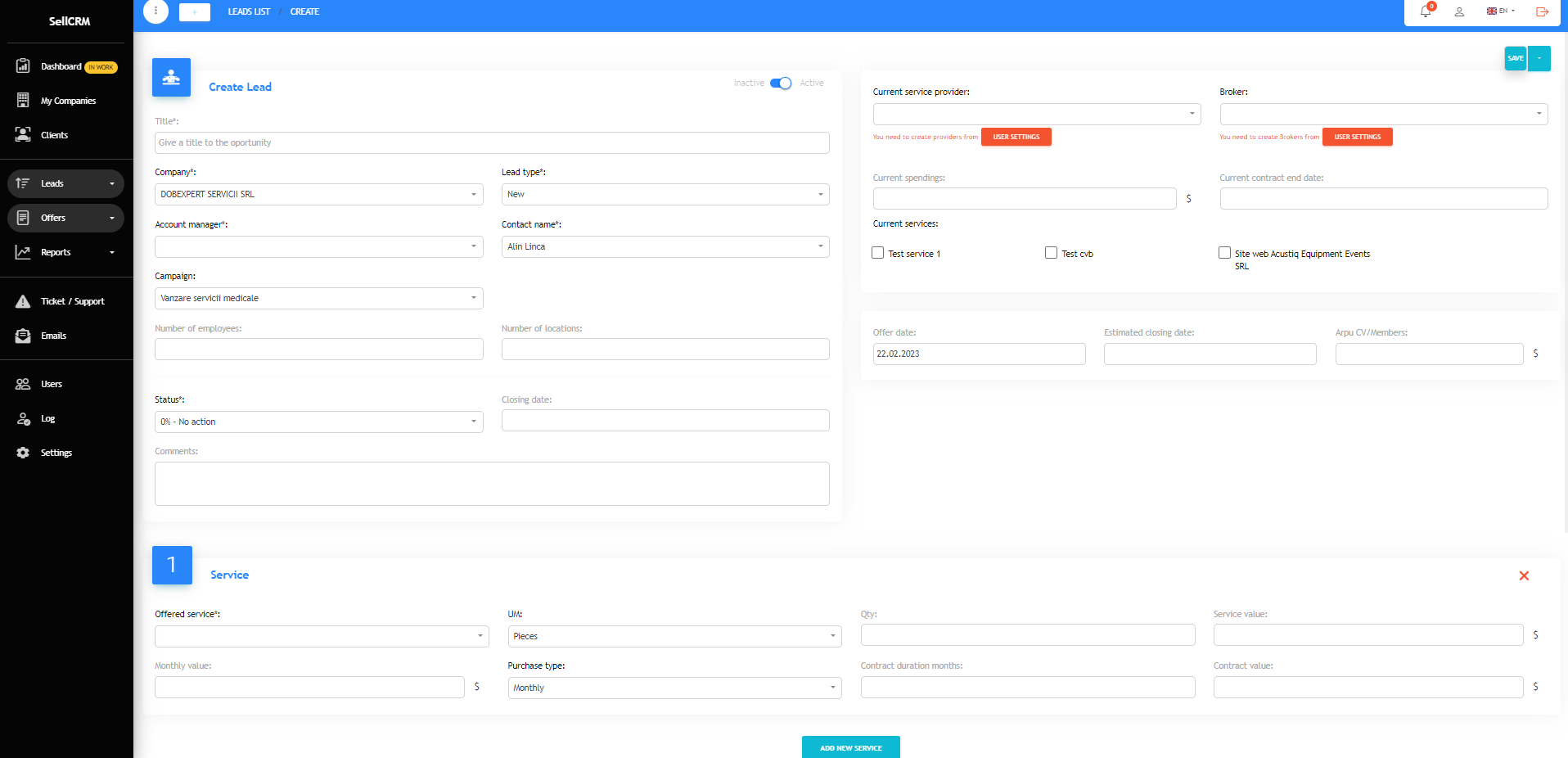The image size is (1568, 758).
Task: Go to Ticket / Support section
Action: click(72, 301)
